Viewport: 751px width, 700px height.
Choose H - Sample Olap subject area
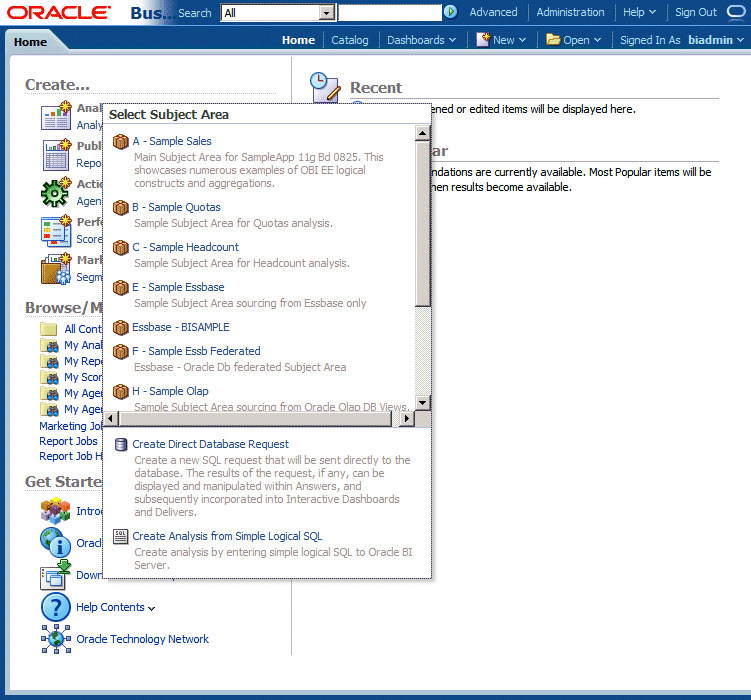(x=171, y=391)
